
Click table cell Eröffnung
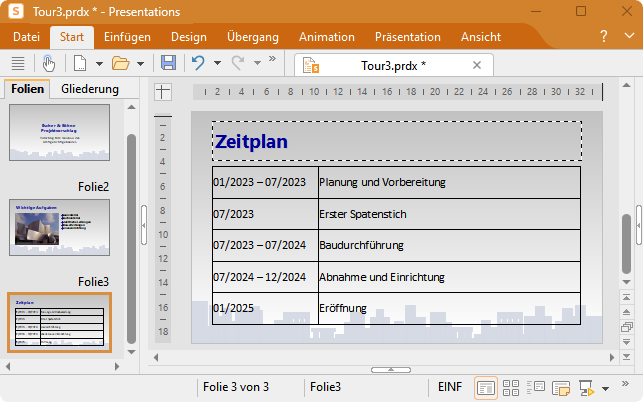449,308
